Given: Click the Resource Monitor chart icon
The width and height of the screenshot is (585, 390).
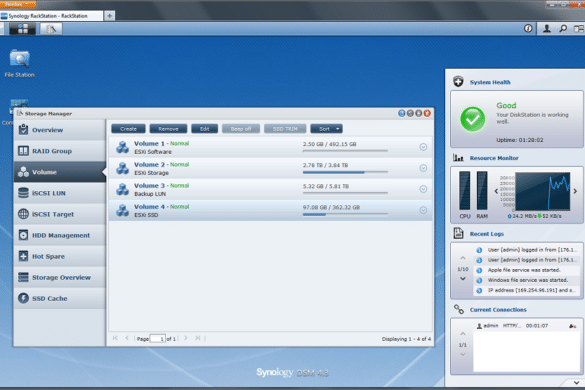Looking at the screenshot, I should [458, 157].
